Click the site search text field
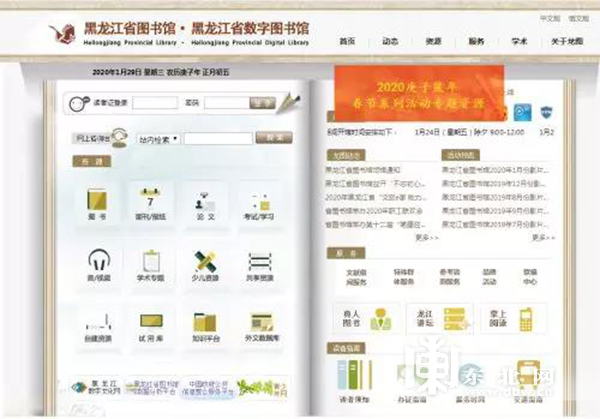The height and width of the screenshot is (419, 600). click(218, 139)
